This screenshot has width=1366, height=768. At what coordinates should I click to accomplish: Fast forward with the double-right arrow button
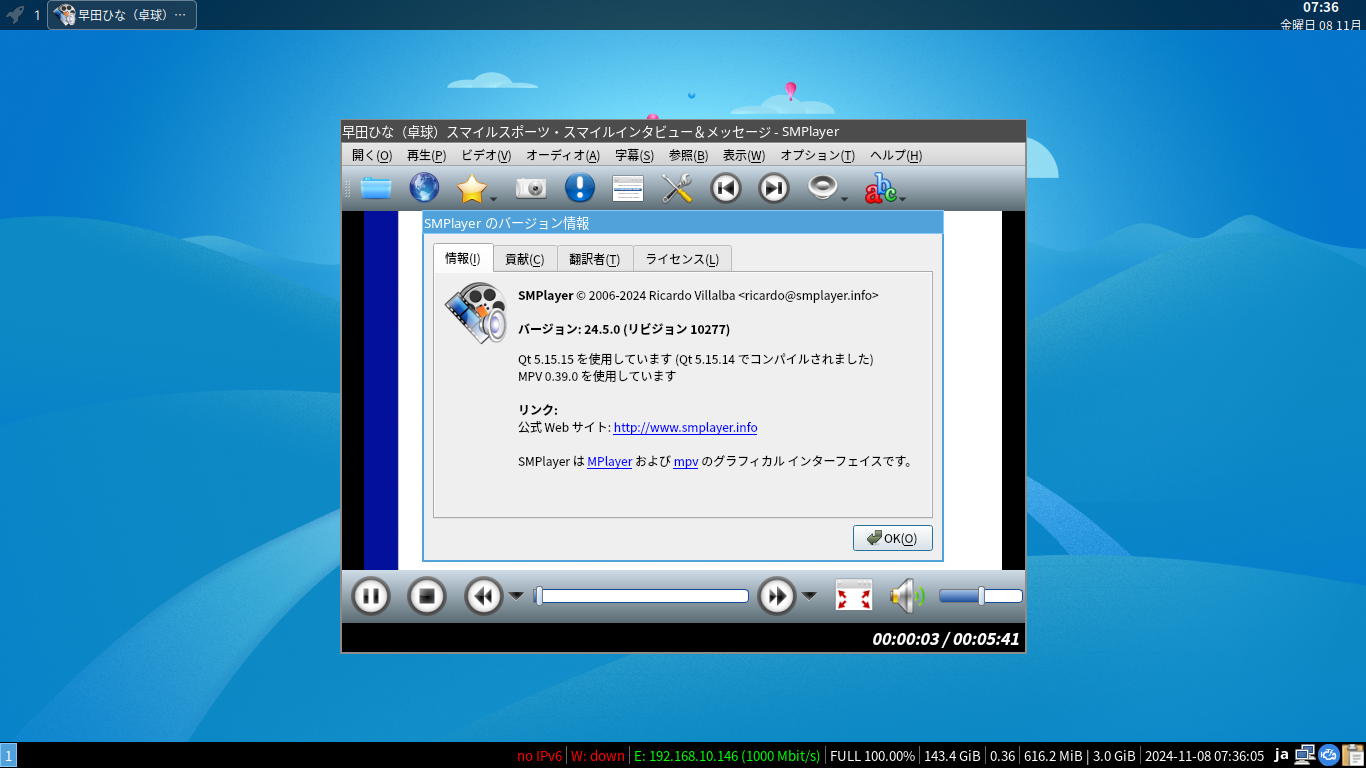pos(777,597)
